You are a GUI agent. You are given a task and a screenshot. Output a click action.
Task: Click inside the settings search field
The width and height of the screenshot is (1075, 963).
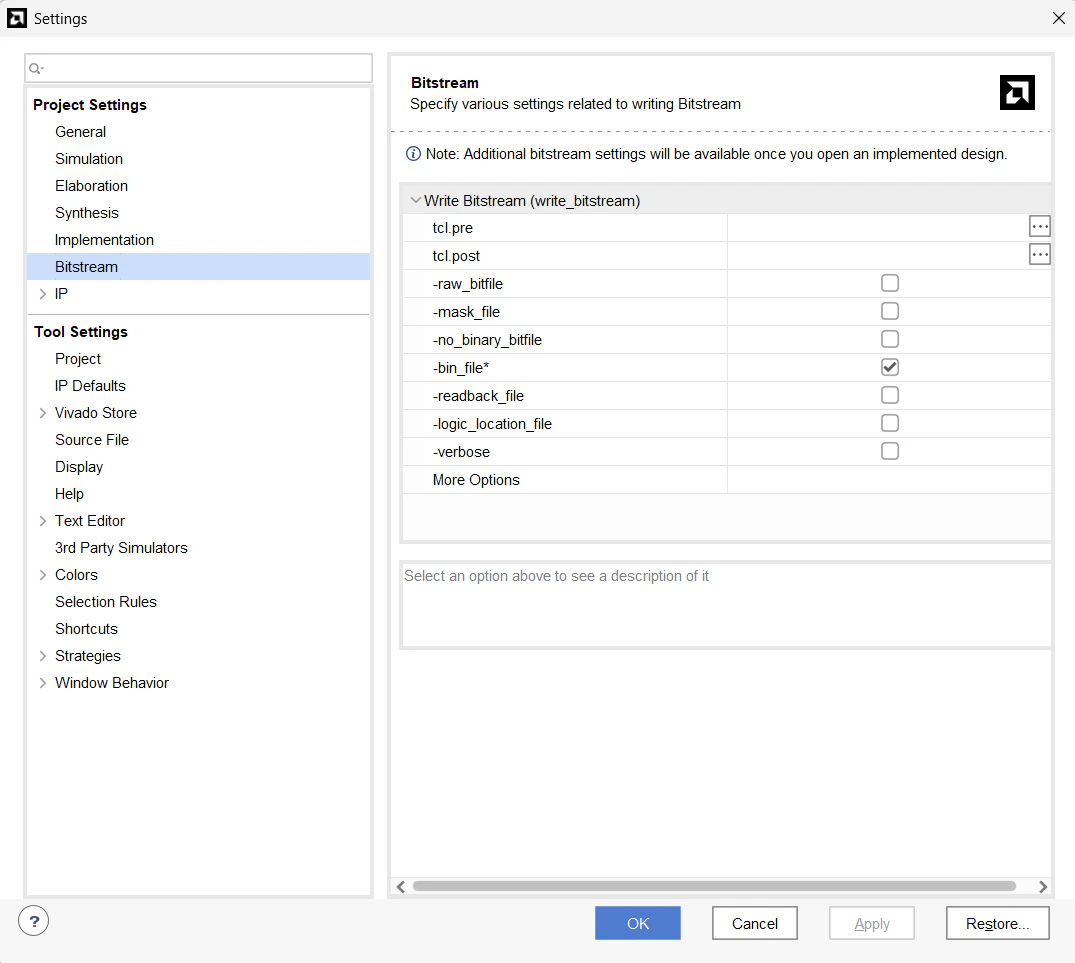pos(200,68)
